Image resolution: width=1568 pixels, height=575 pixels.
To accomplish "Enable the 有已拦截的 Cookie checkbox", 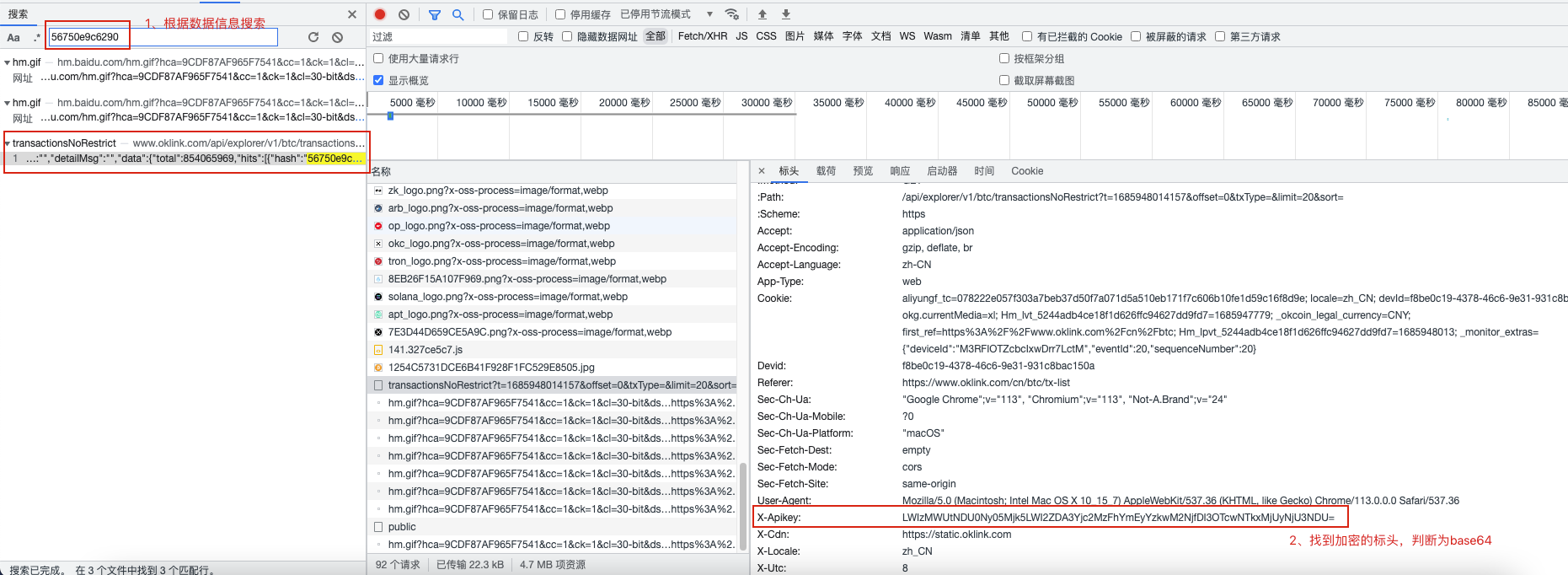I will 1027,36.
